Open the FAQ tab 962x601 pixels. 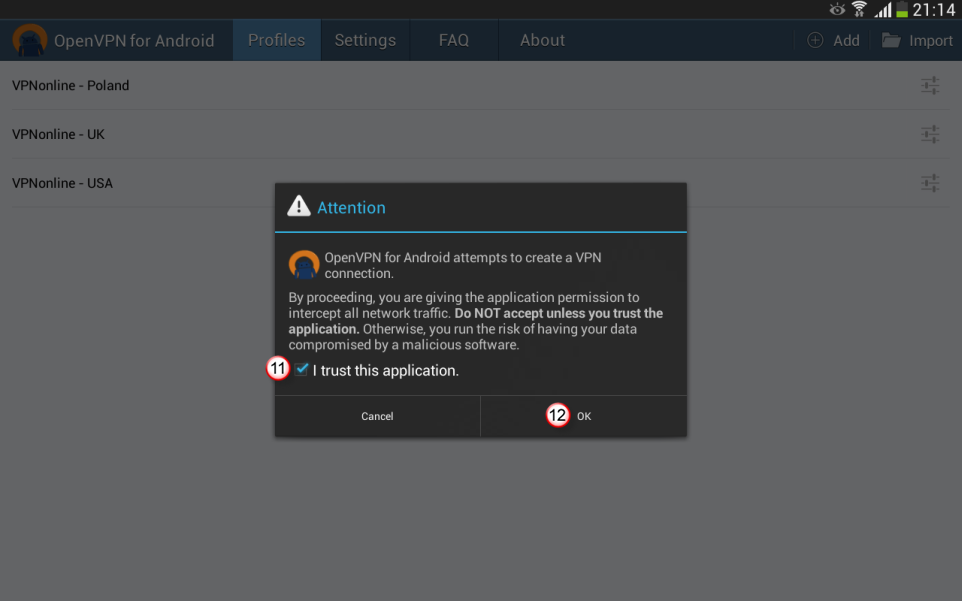point(454,40)
